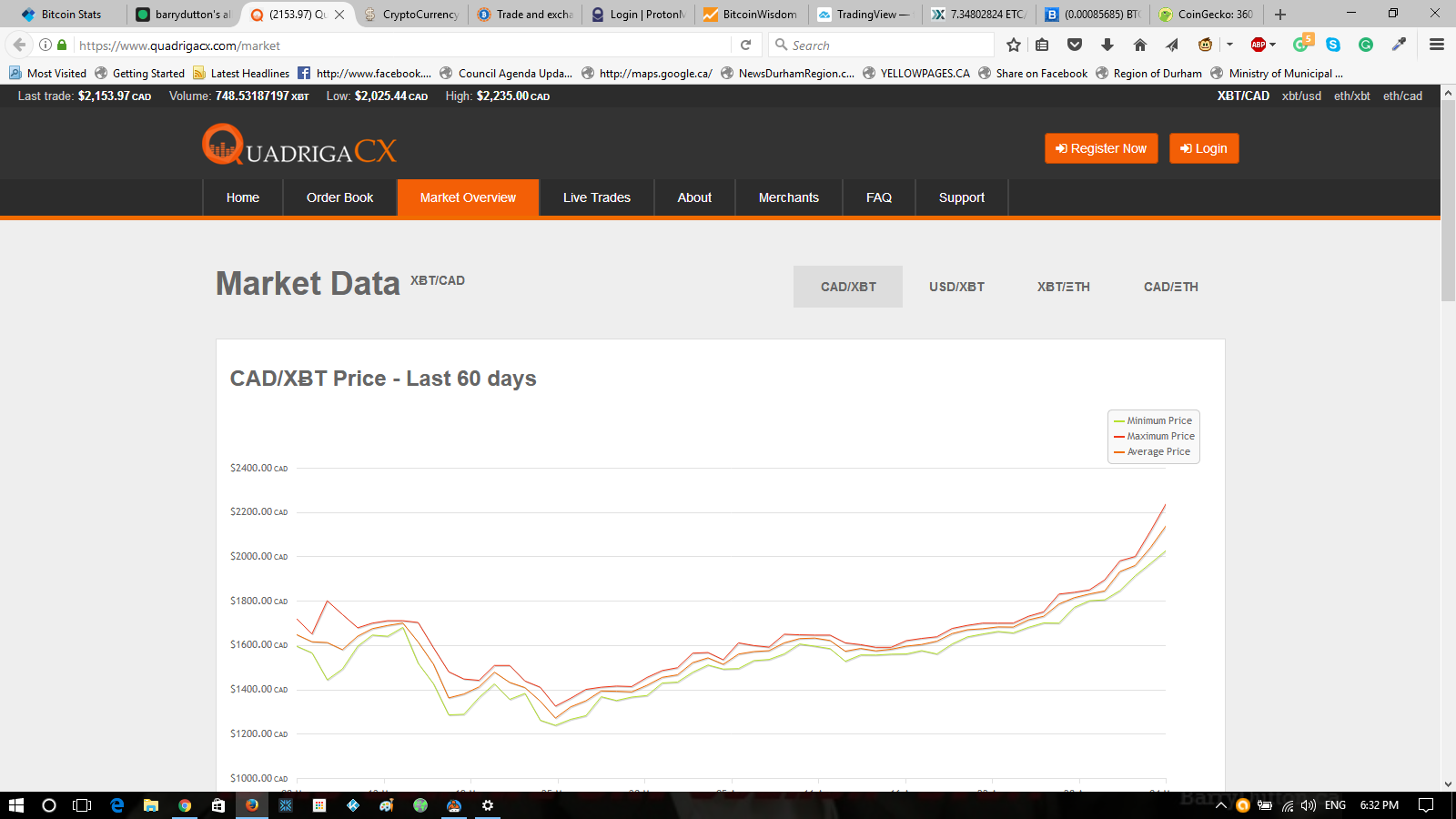Open the Windows Store taskbar icon
Viewport: 1456px width, 819px height.
tap(218, 805)
